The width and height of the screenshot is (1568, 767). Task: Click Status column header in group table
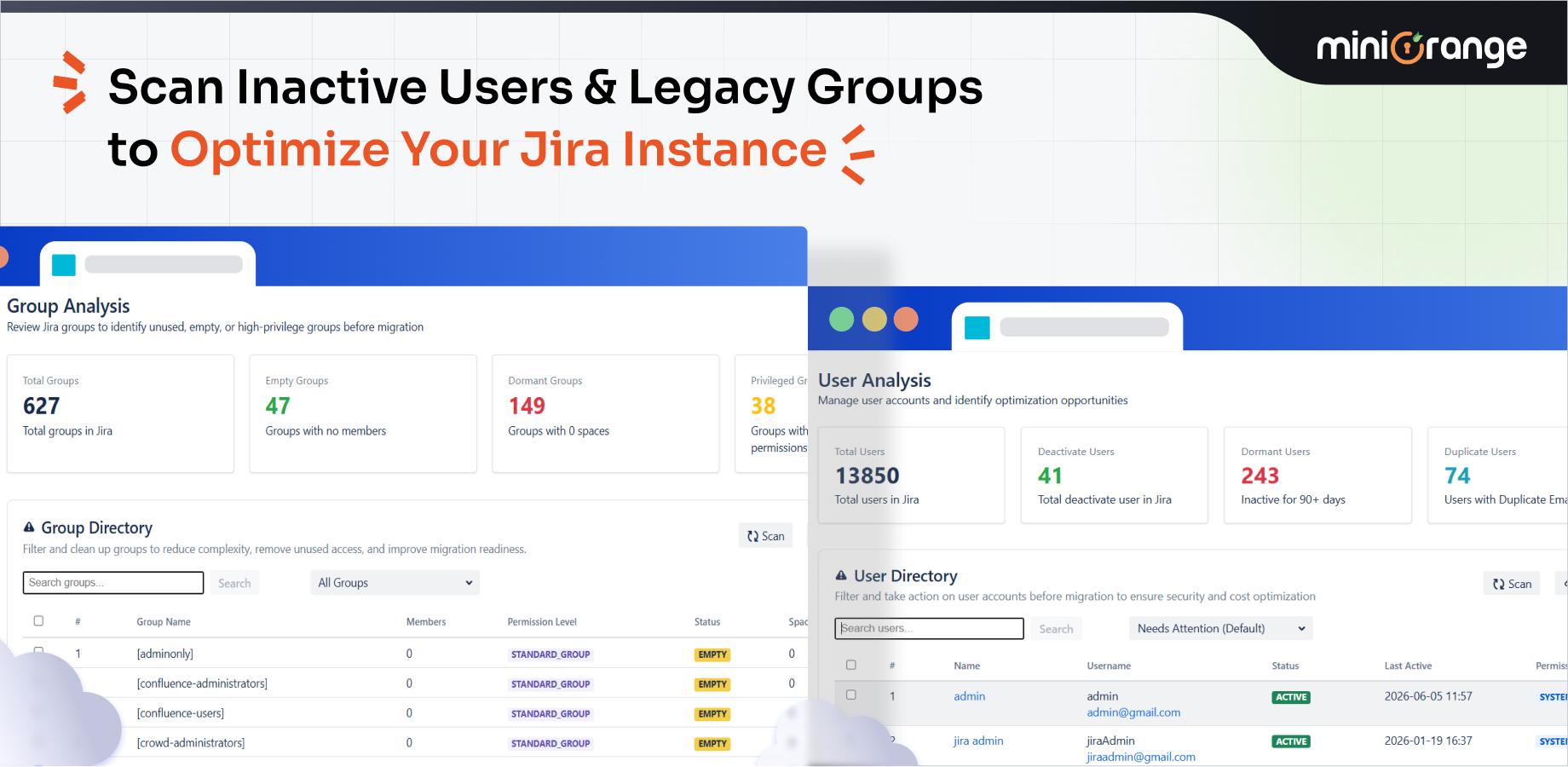click(x=707, y=622)
